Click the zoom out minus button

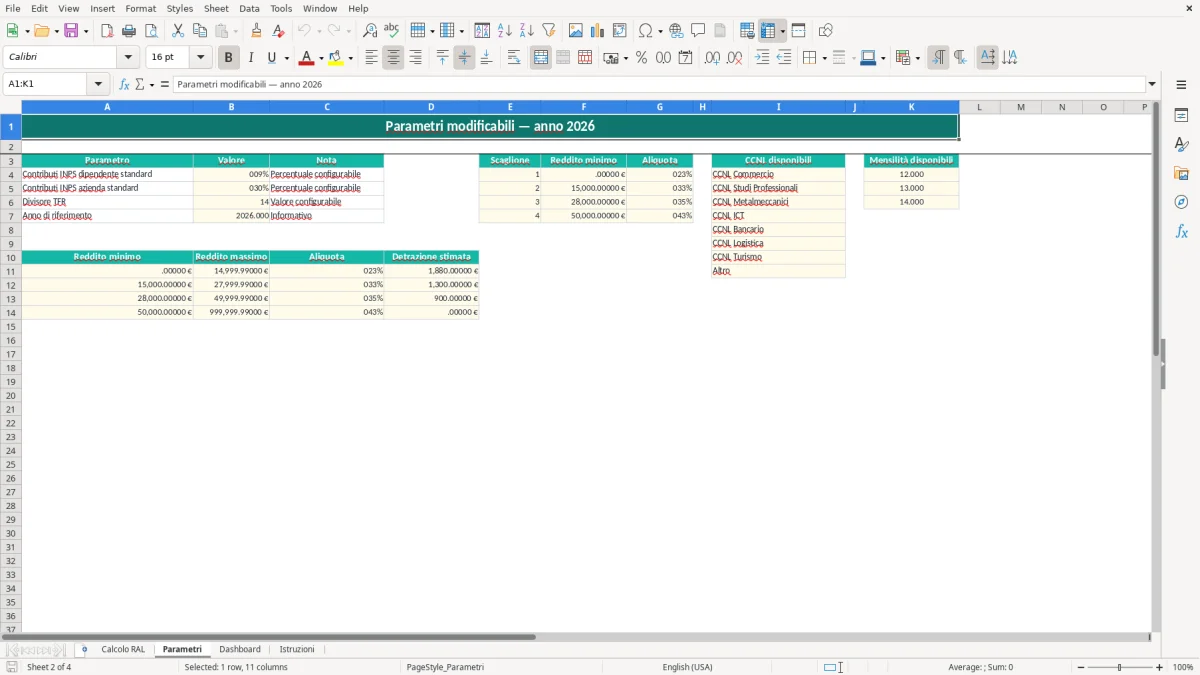click(x=1081, y=667)
